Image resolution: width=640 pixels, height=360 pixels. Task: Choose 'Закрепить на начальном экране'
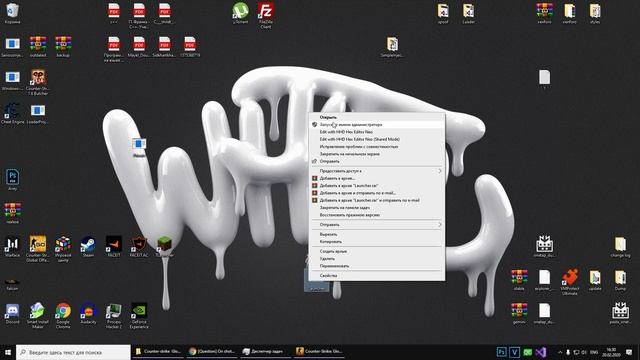pyautogui.click(x=377, y=154)
